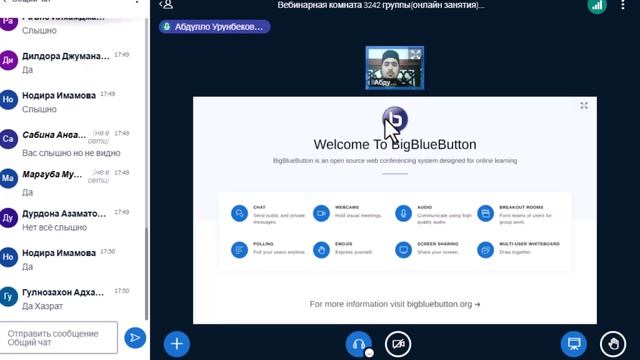This screenshot has width=640, height=360.
Task: Select the name Гулнозахон Адха in chat
Action: point(63,292)
